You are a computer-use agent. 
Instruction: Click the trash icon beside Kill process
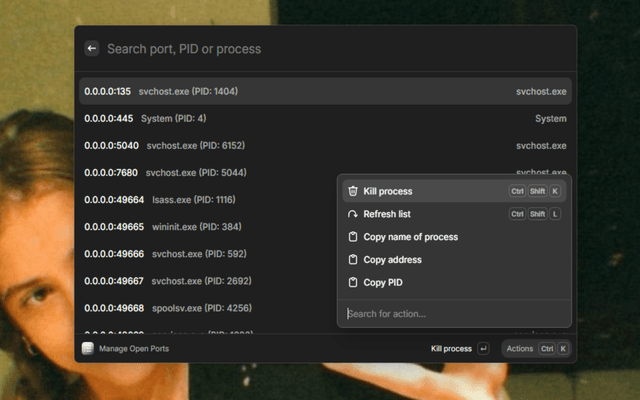[x=352, y=191]
